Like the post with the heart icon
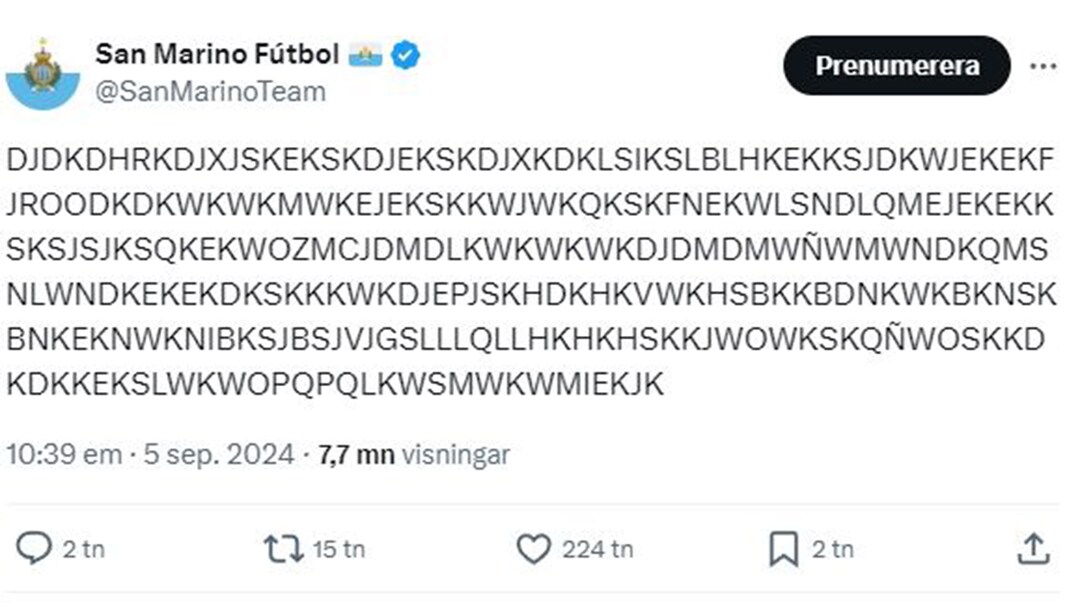The height and width of the screenshot is (608, 1080). pos(535,548)
